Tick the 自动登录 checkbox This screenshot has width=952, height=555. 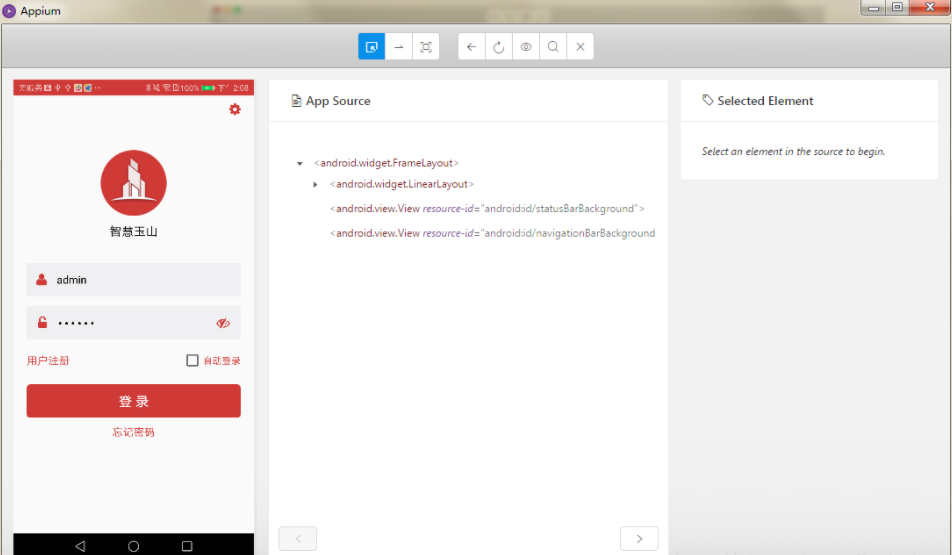[192, 361]
